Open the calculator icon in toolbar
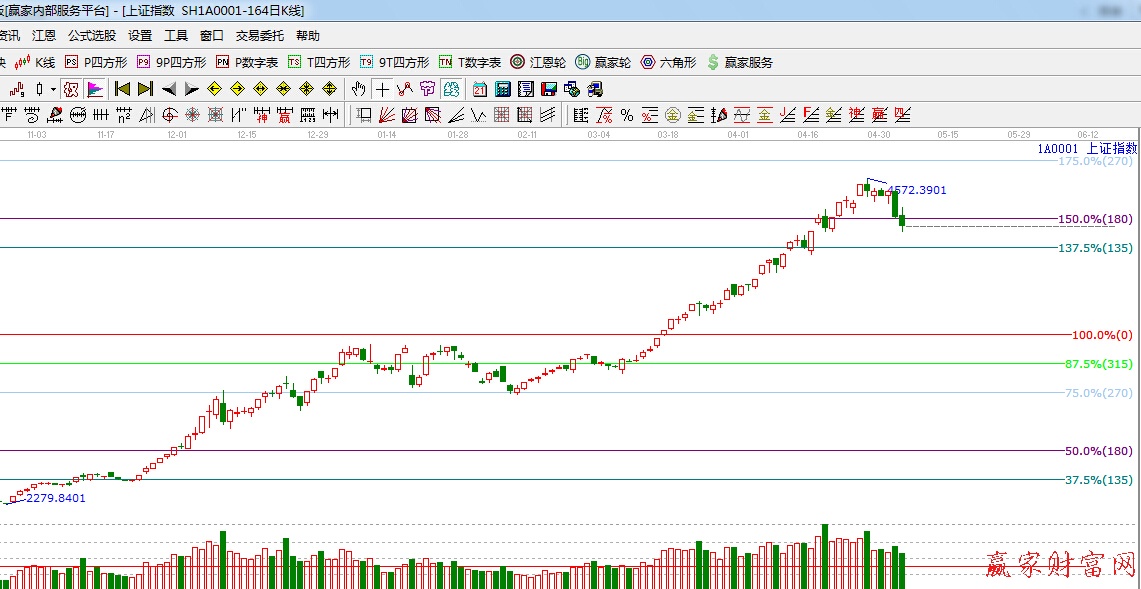Viewport: 1141px width, 589px height. [x=503, y=89]
